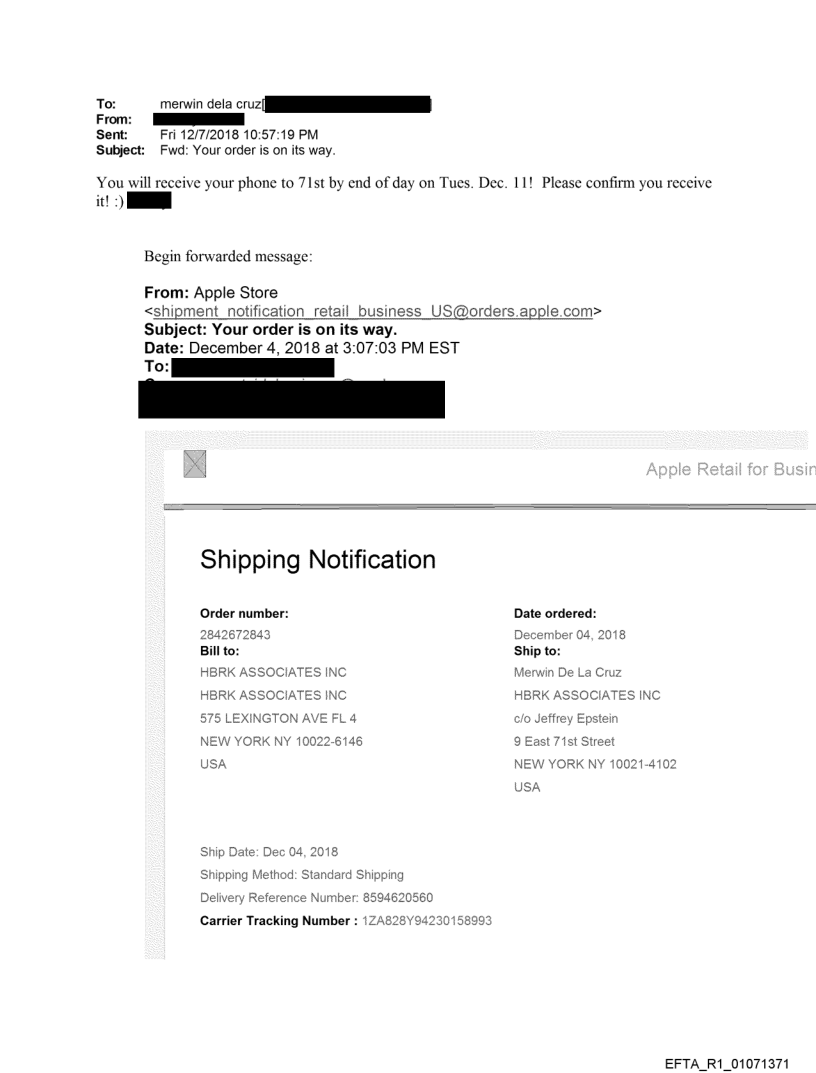Select the Date ordered value December 04, 2018
Screen dimensions: 816x1073
click(x=569, y=635)
